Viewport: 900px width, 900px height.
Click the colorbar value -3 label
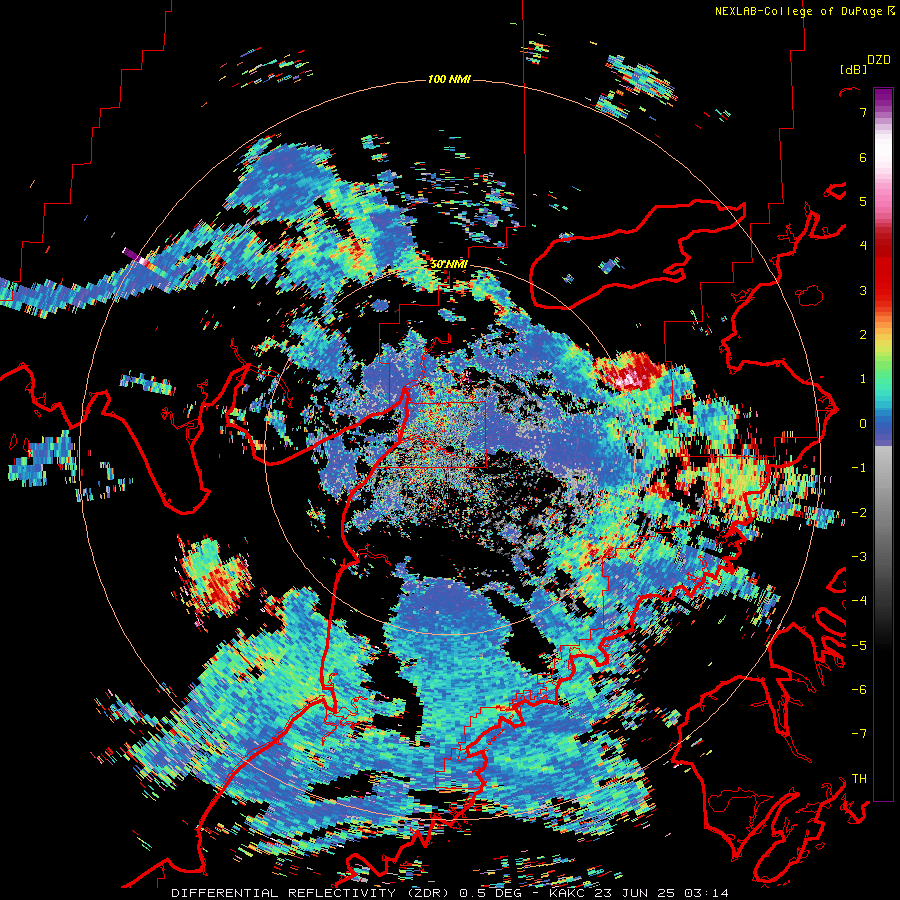[859, 557]
